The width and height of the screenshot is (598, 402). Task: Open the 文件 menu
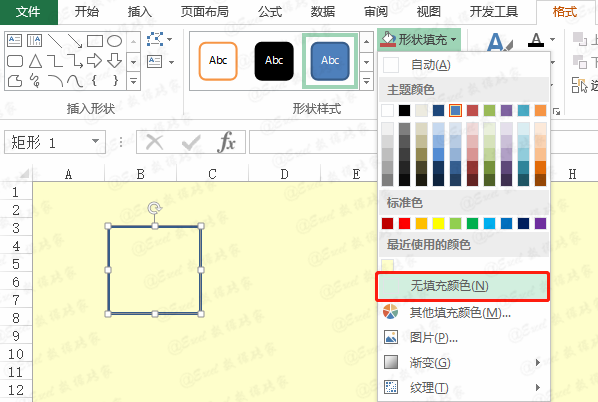[28, 12]
